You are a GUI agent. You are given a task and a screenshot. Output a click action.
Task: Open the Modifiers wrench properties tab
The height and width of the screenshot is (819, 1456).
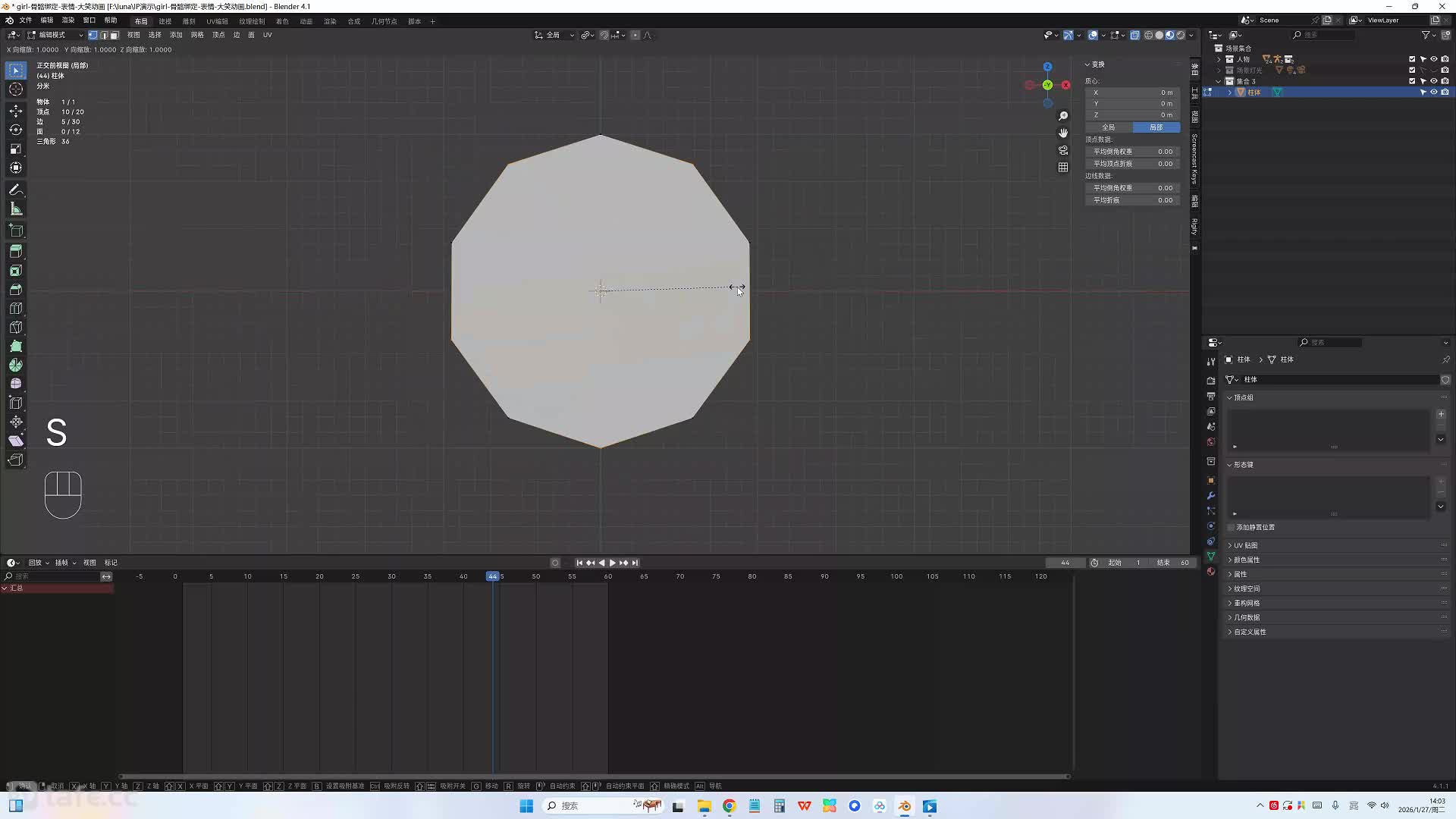1211,495
